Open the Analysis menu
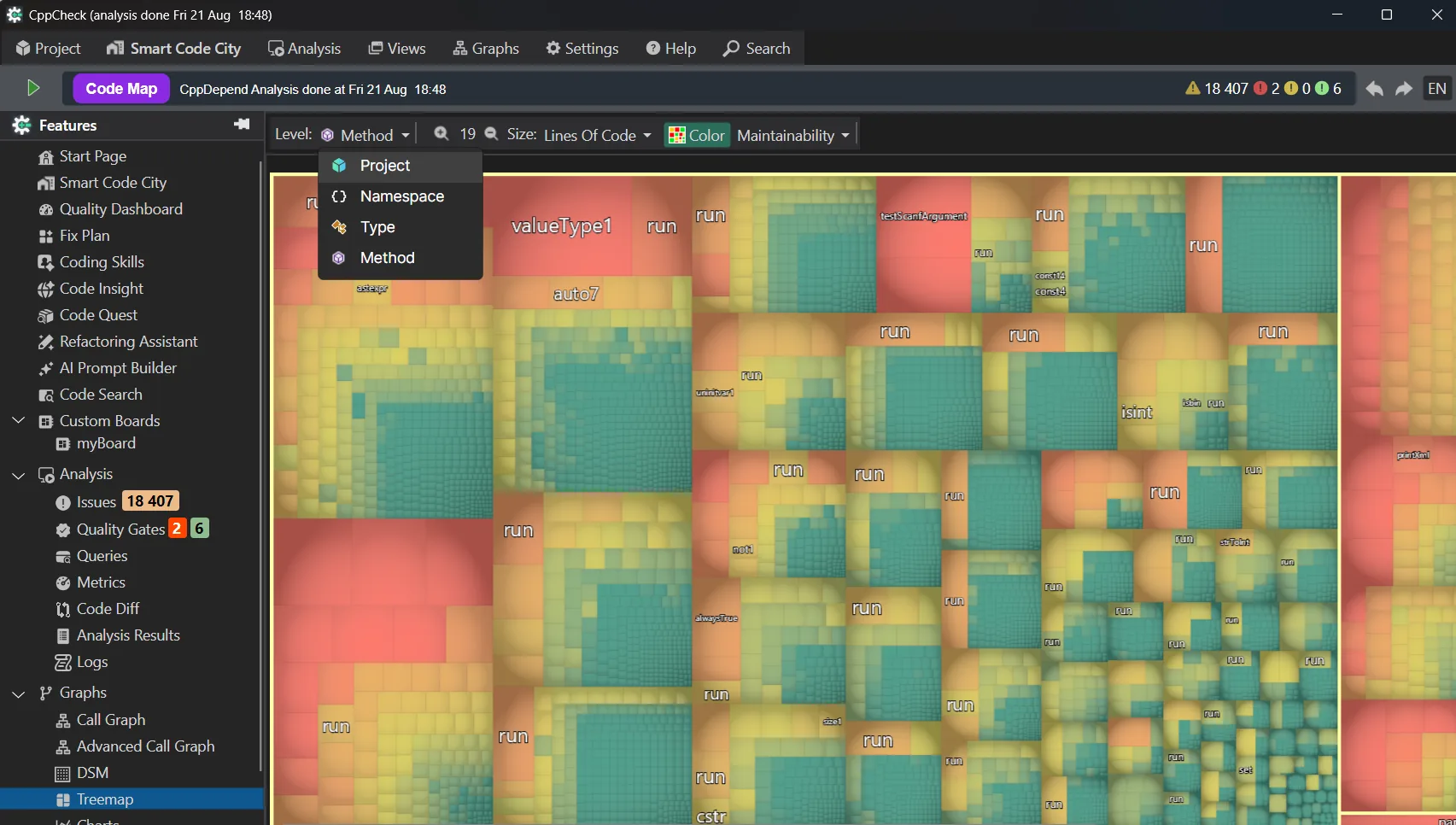This screenshot has height=825, width=1456. click(305, 49)
